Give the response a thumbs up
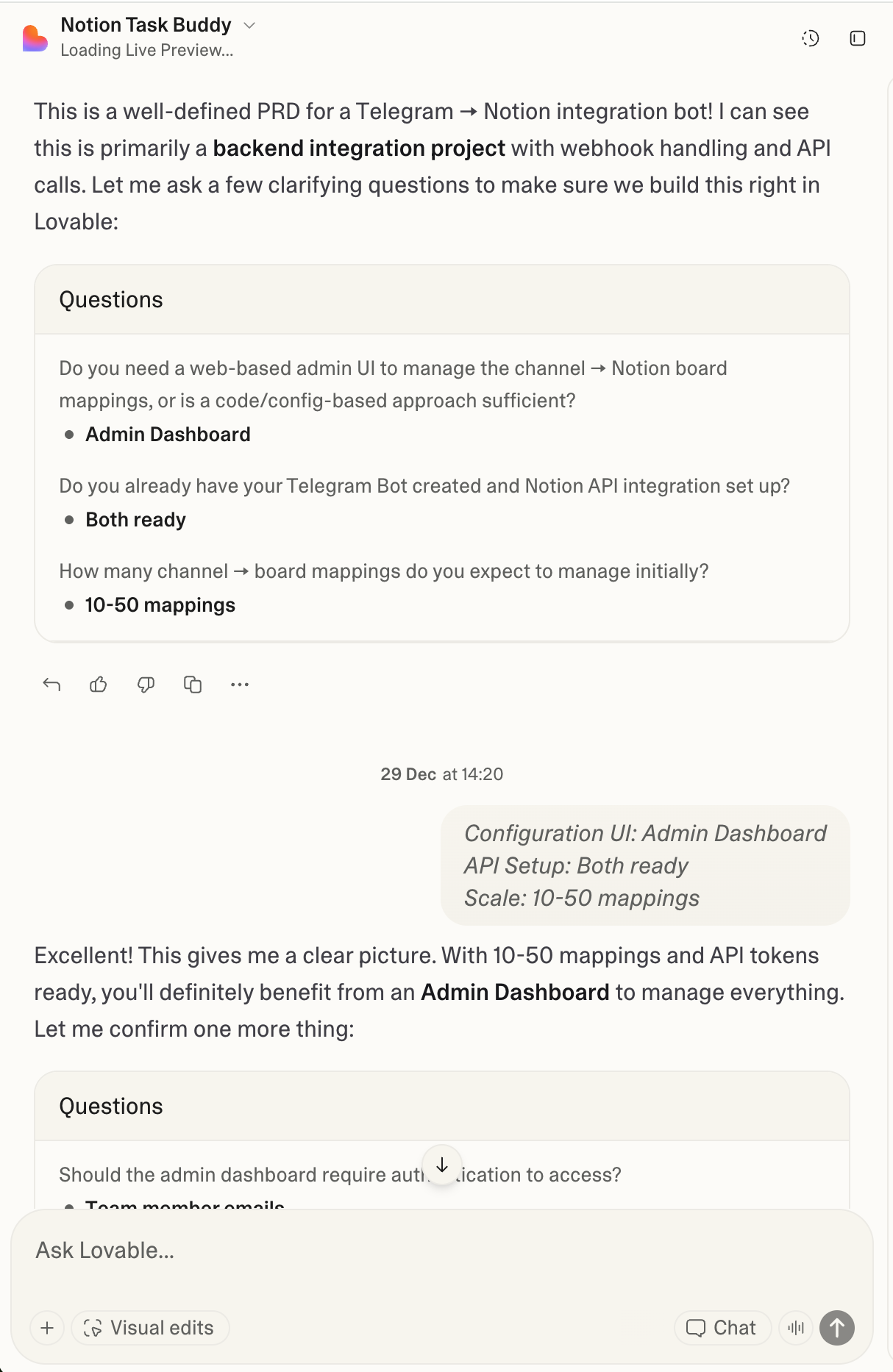The height and width of the screenshot is (1372, 893). pos(99,684)
